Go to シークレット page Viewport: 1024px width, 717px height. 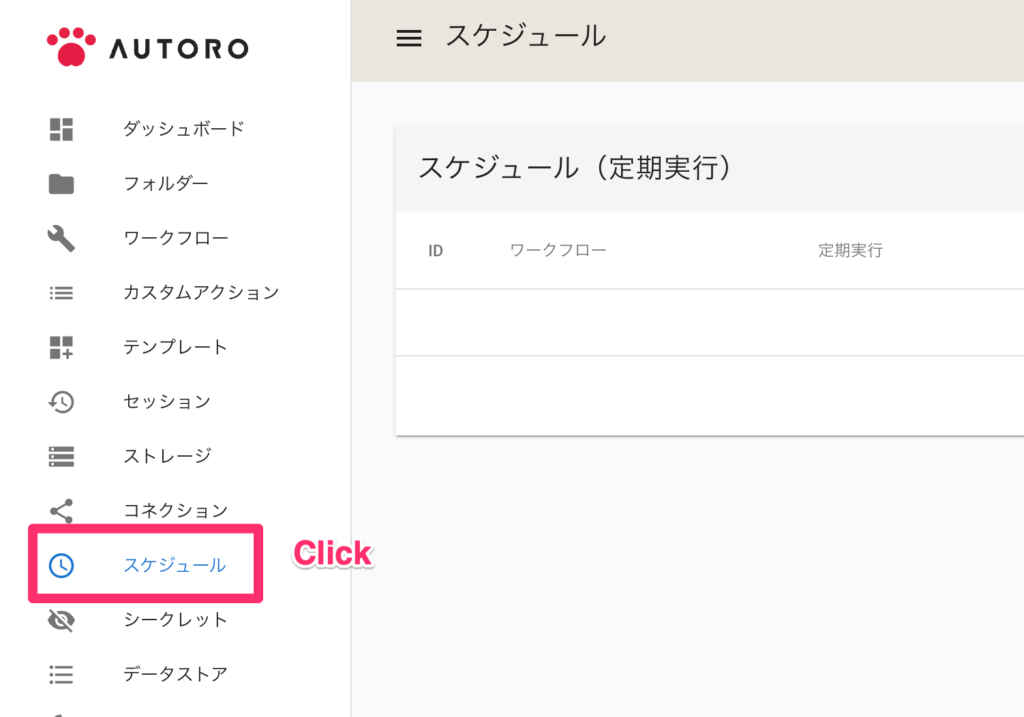coord(175,619)
